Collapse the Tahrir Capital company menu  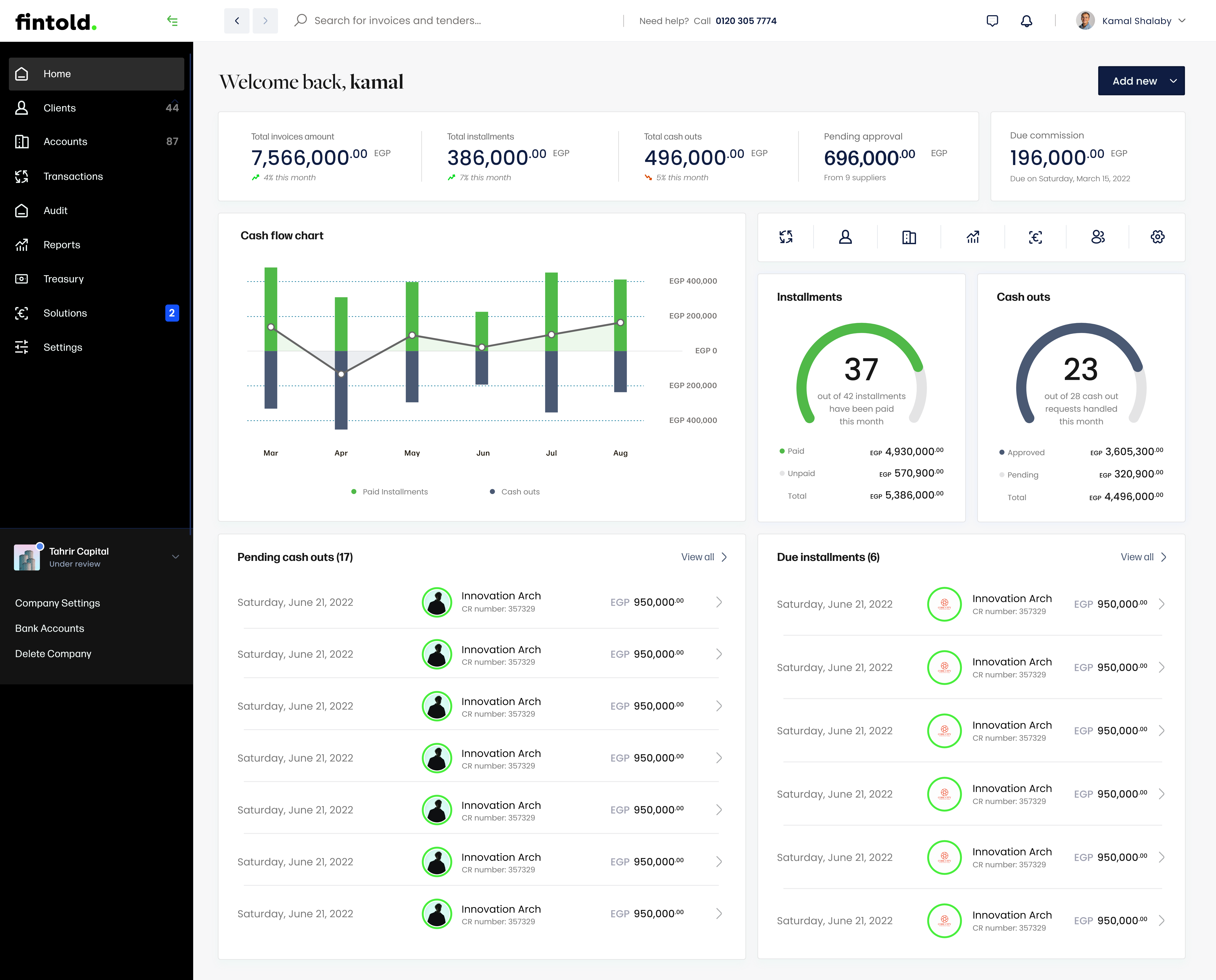point(176,557)
